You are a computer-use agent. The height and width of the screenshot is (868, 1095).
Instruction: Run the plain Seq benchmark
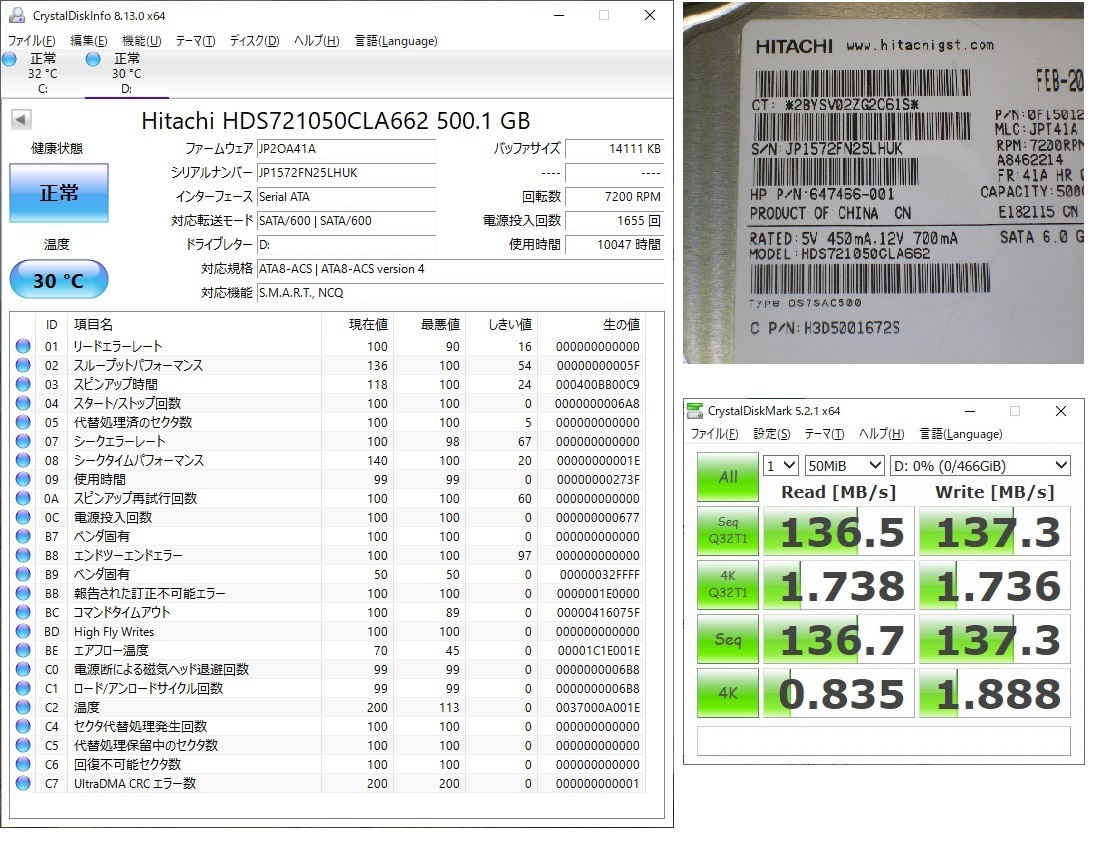click(x=728, y=639)
